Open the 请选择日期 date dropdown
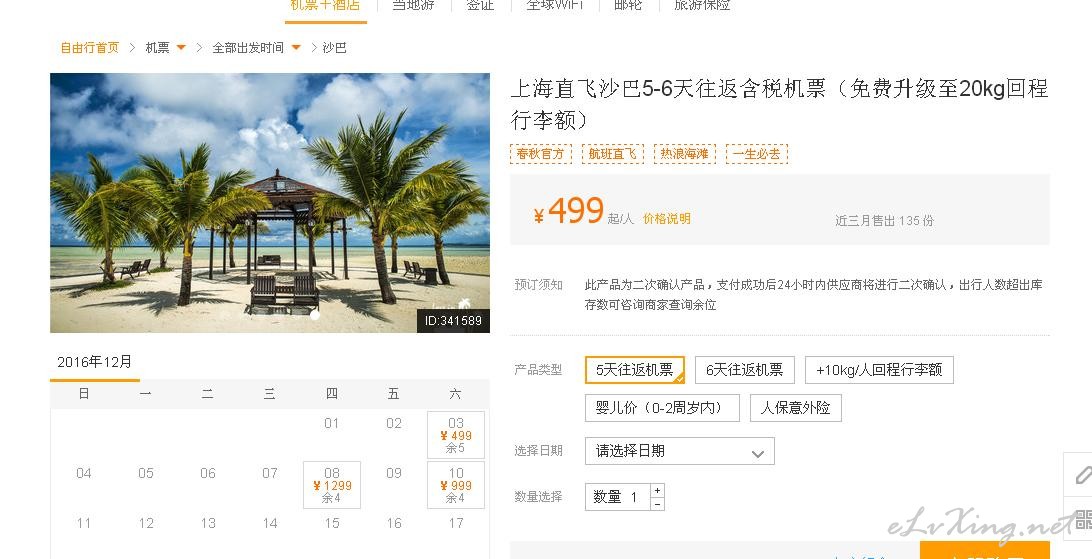1092x559 pixels. point(680,451)
